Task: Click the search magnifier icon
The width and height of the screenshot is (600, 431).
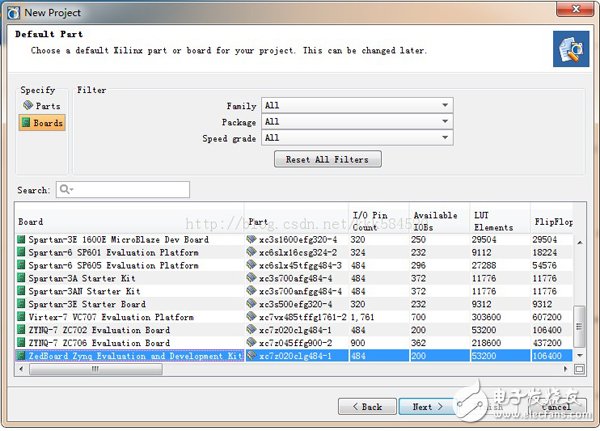Action: 65,189
